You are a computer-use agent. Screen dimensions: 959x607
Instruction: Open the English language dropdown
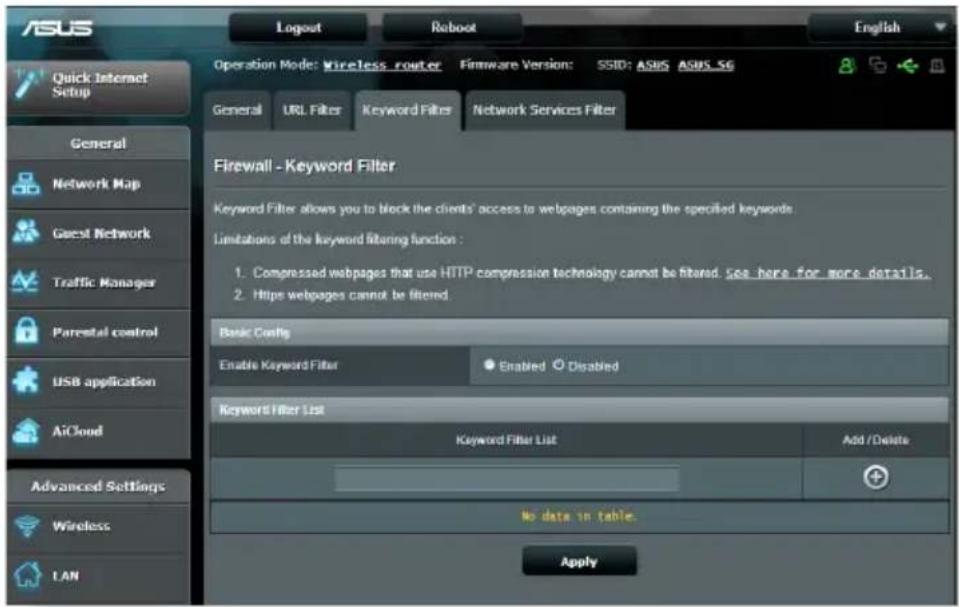pyautogui.click(x=881, y=28)
